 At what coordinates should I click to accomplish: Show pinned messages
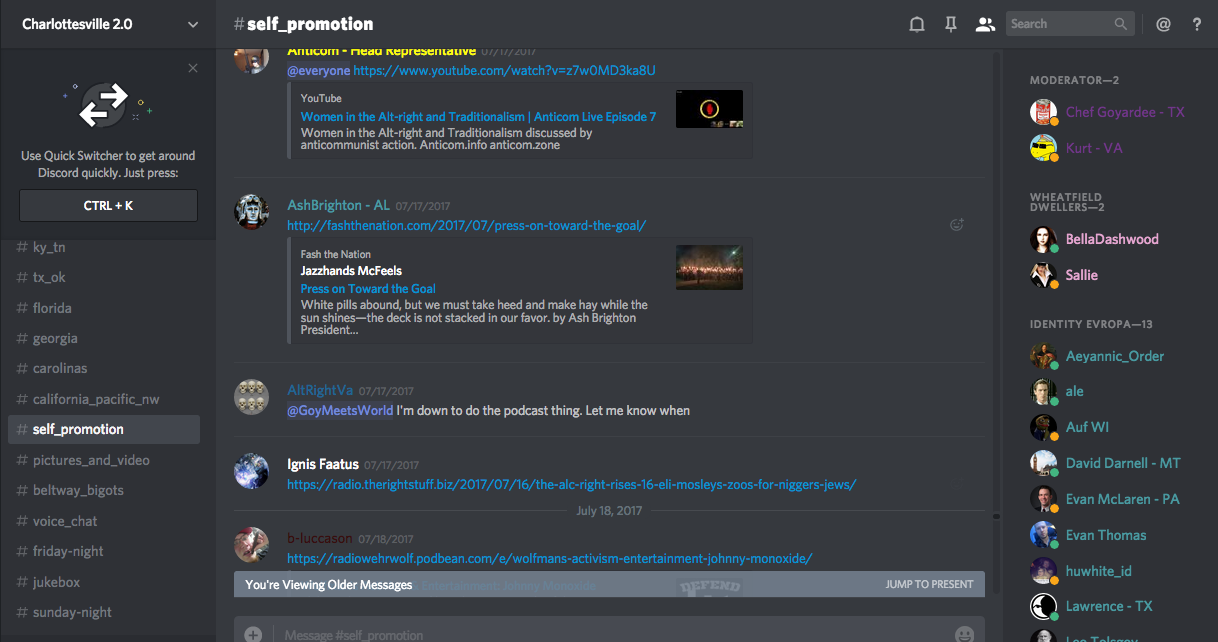pos(950,25)
